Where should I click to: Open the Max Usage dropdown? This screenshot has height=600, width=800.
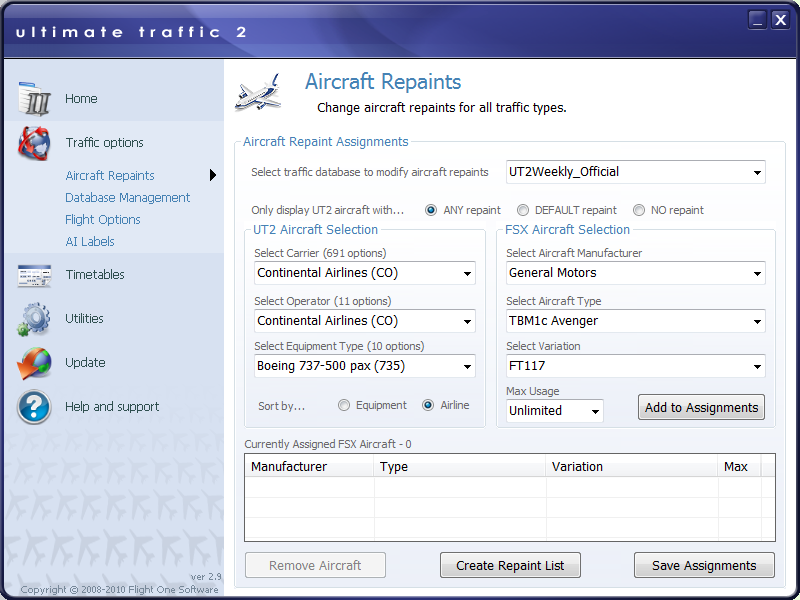(555, 411)
